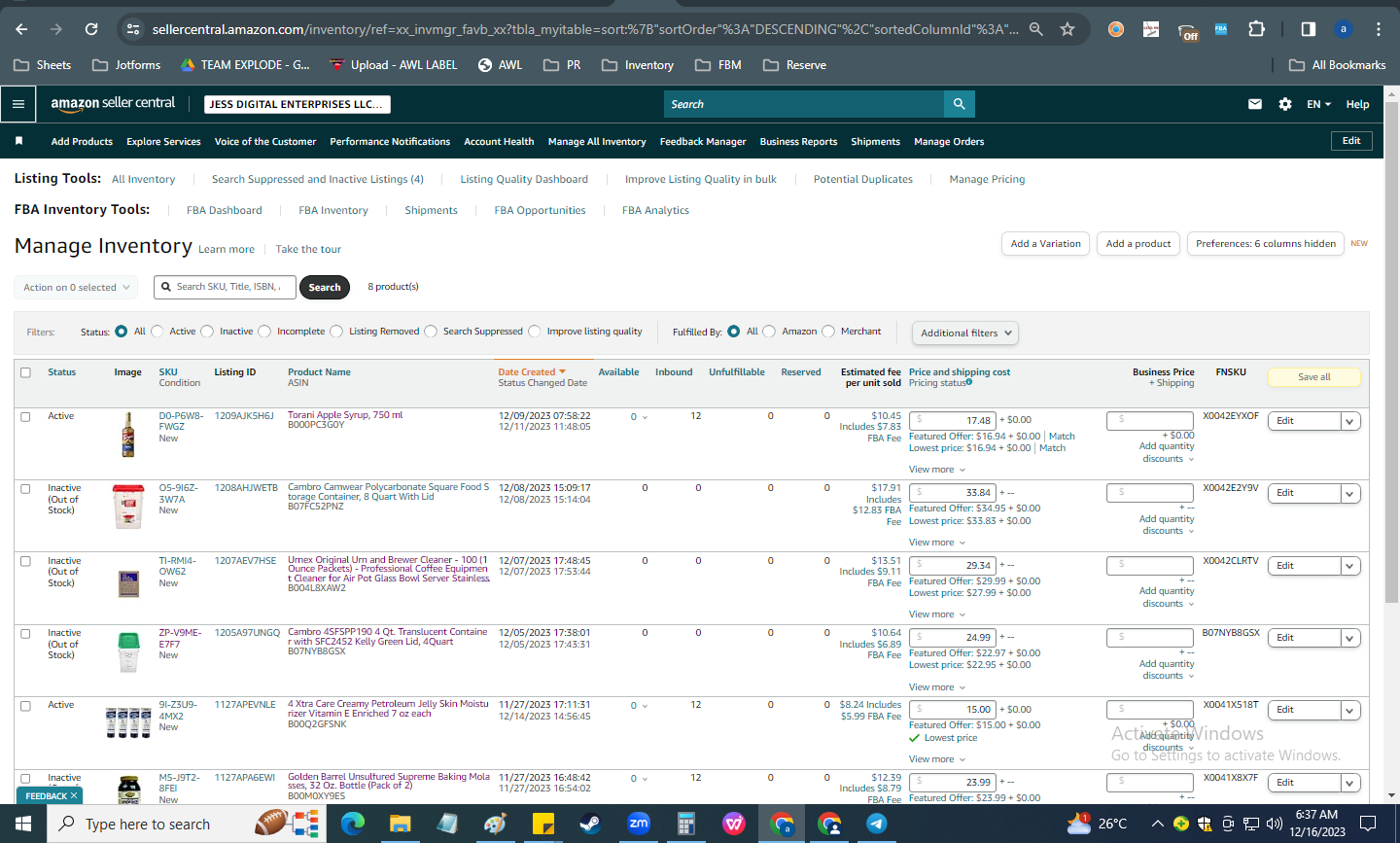Click the Save all button
Screen dimensions: 1400x843
(x=1314, y=377)
